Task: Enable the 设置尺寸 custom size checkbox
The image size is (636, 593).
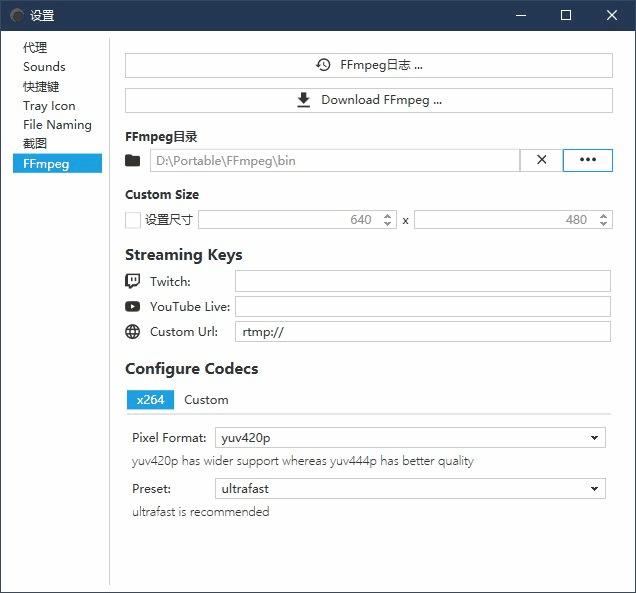Action: 133,220
